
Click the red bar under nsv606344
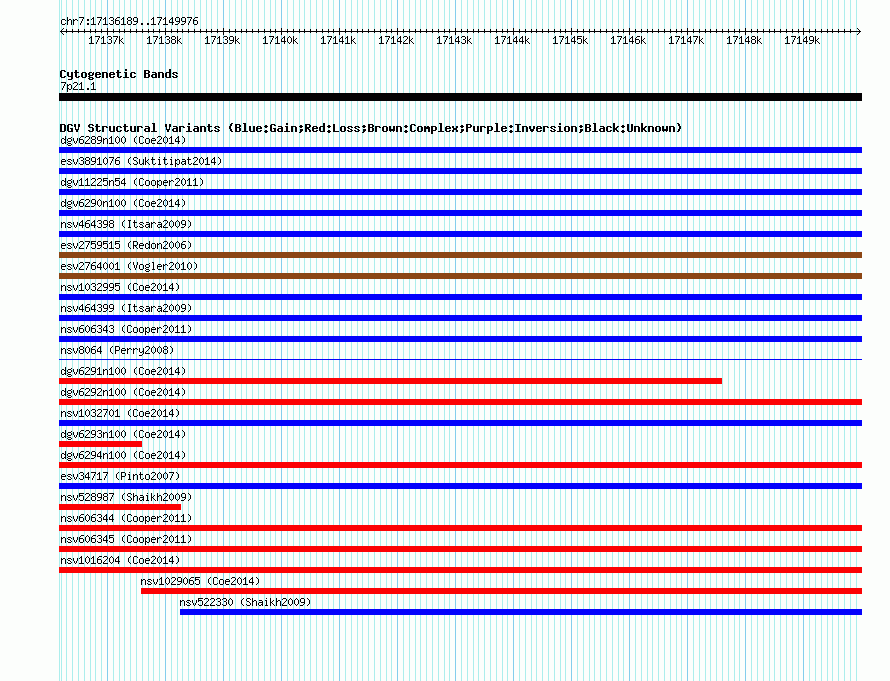(x=460, y=528)
